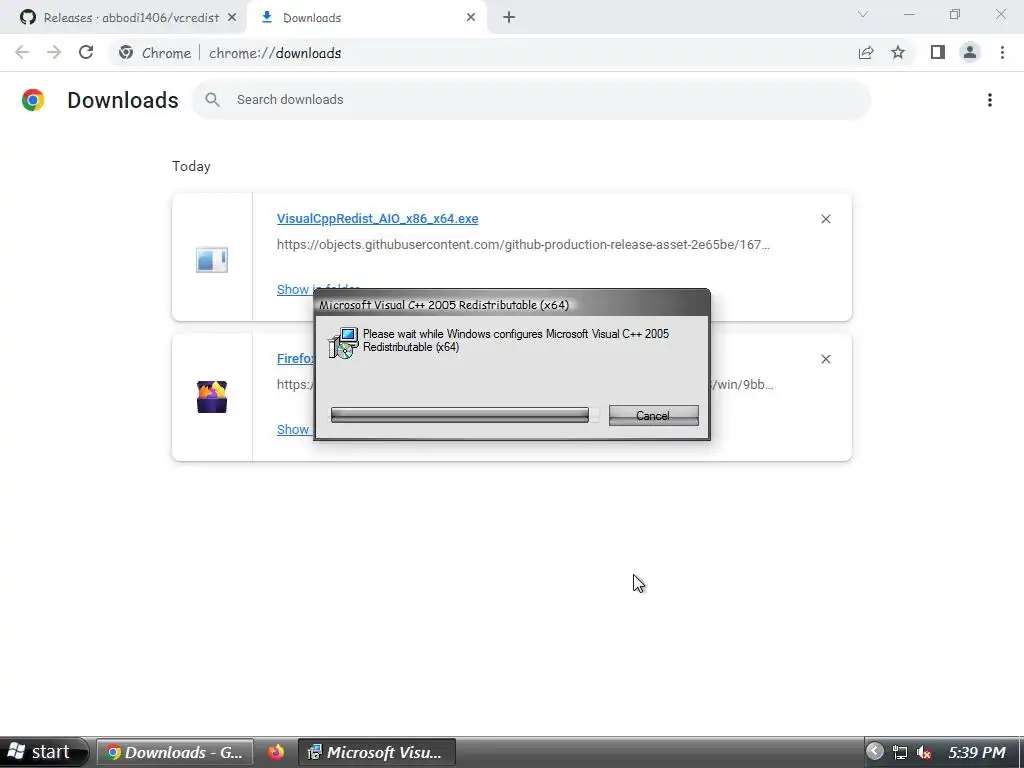Viewport: 1024px width, 768px height.
Task: Remove VisualCppRedist download from list
Action: 825,219
